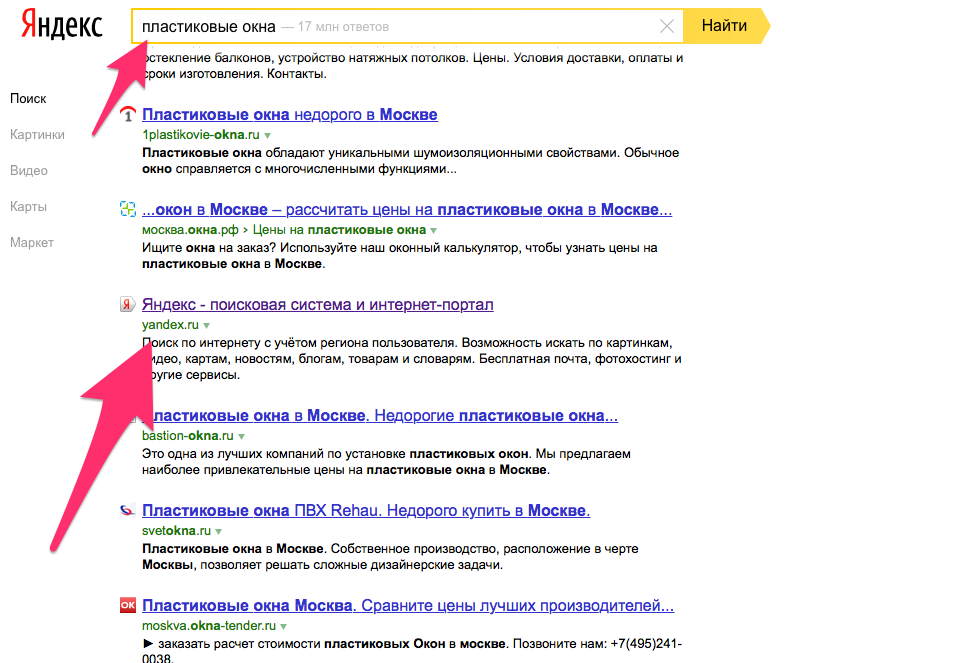Open the bastion-okna.ru green URL

click(188, 436)
